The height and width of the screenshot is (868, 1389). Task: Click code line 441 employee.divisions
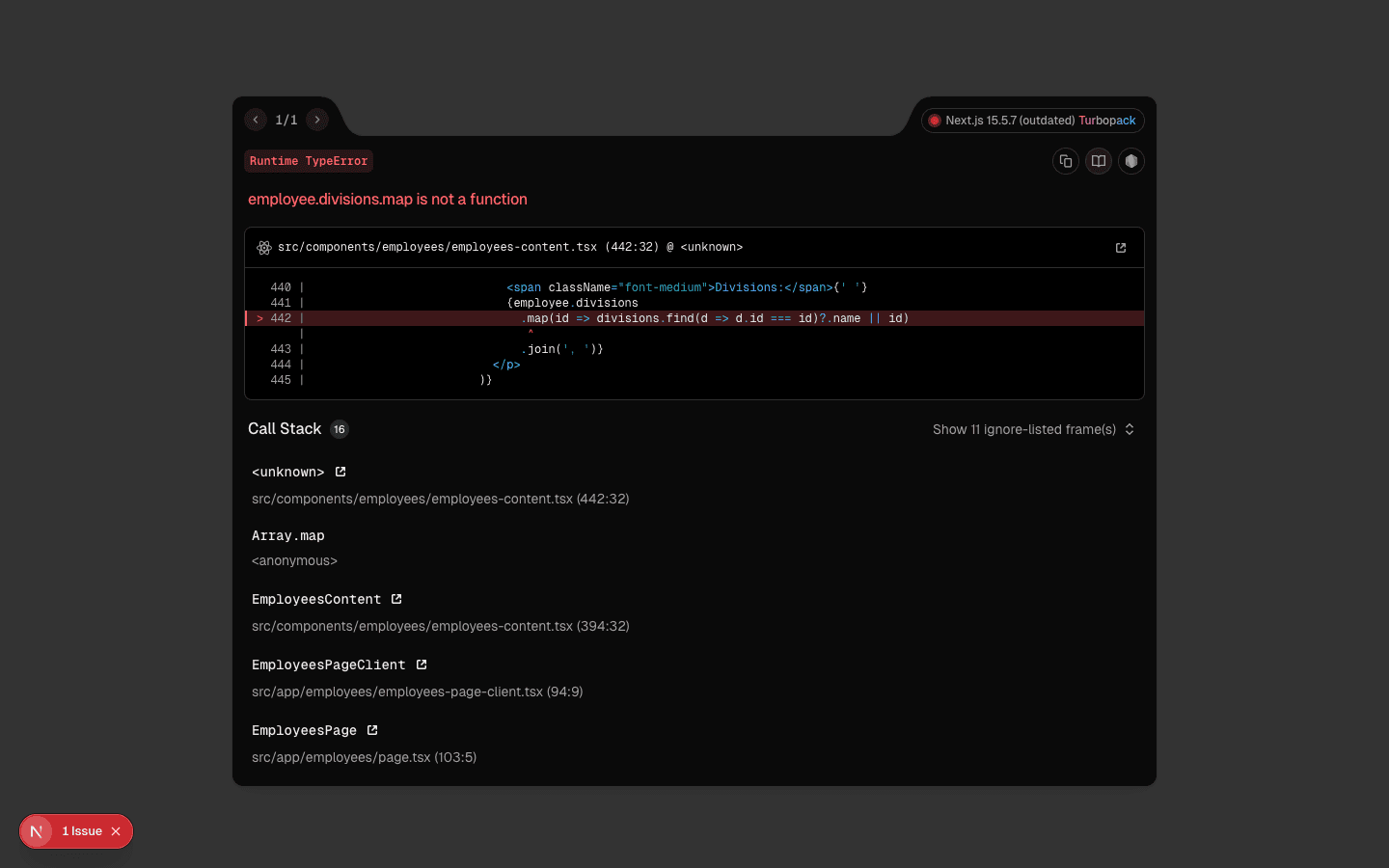pos(694,303)
